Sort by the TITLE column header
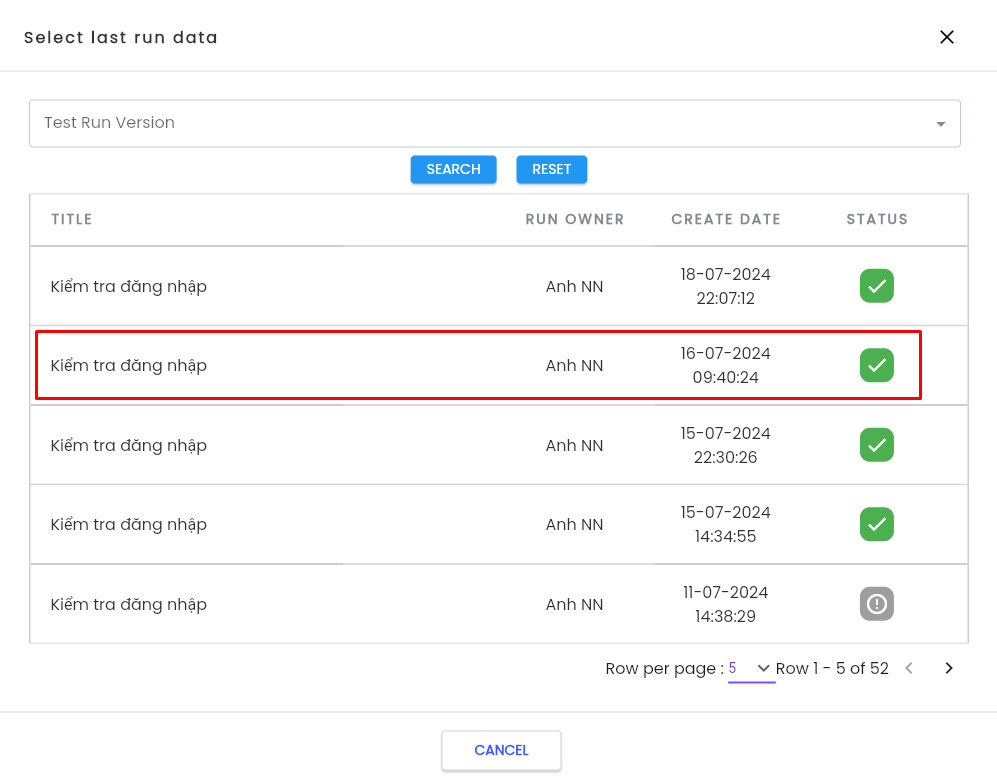The width and height of the screenshot is (997, 776). click(72, 219)
